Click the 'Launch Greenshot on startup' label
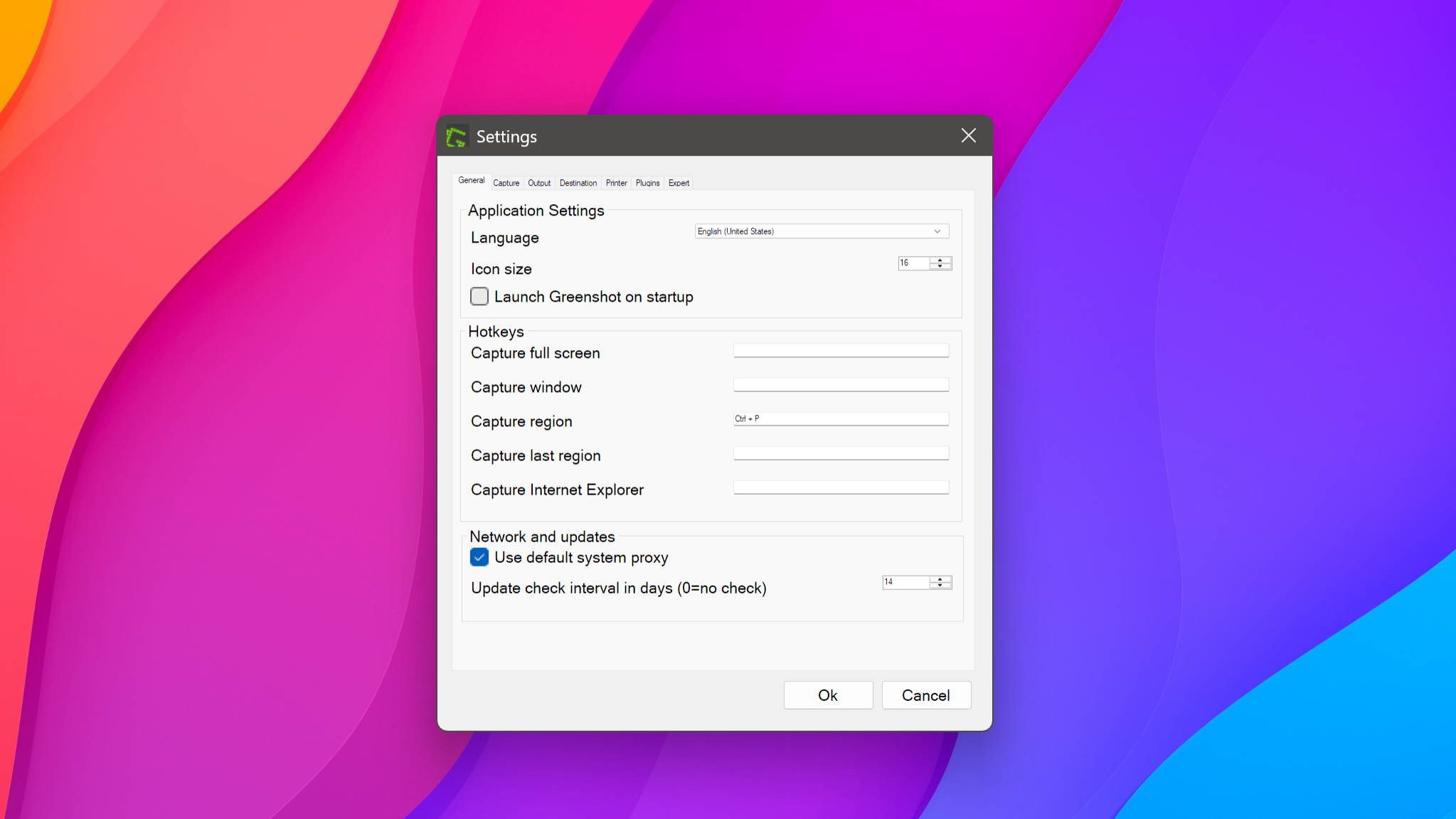Screen dimensions: 1456x819 tap(594, 297)
